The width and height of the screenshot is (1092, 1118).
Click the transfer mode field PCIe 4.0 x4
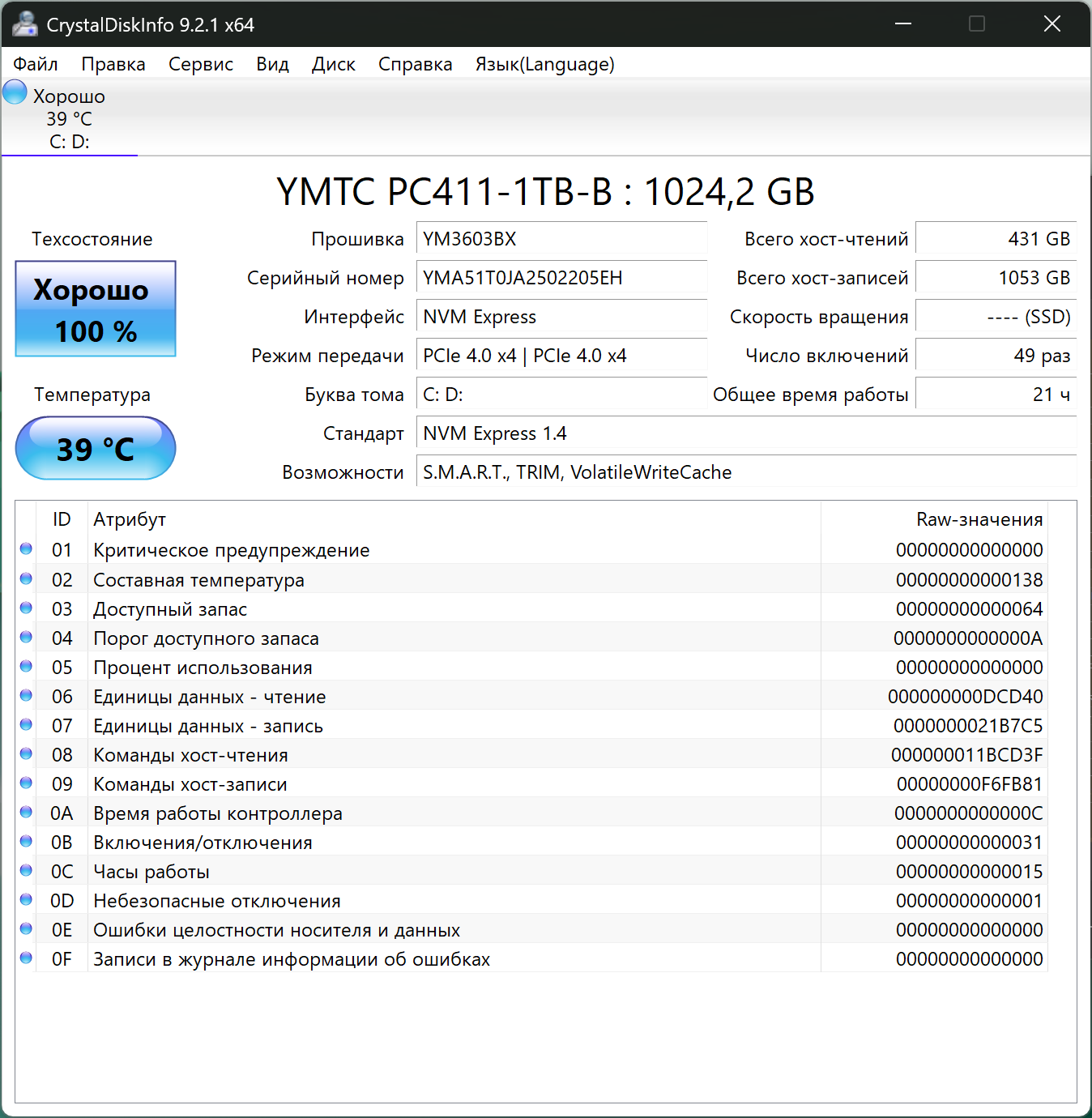tap(561, 356)
